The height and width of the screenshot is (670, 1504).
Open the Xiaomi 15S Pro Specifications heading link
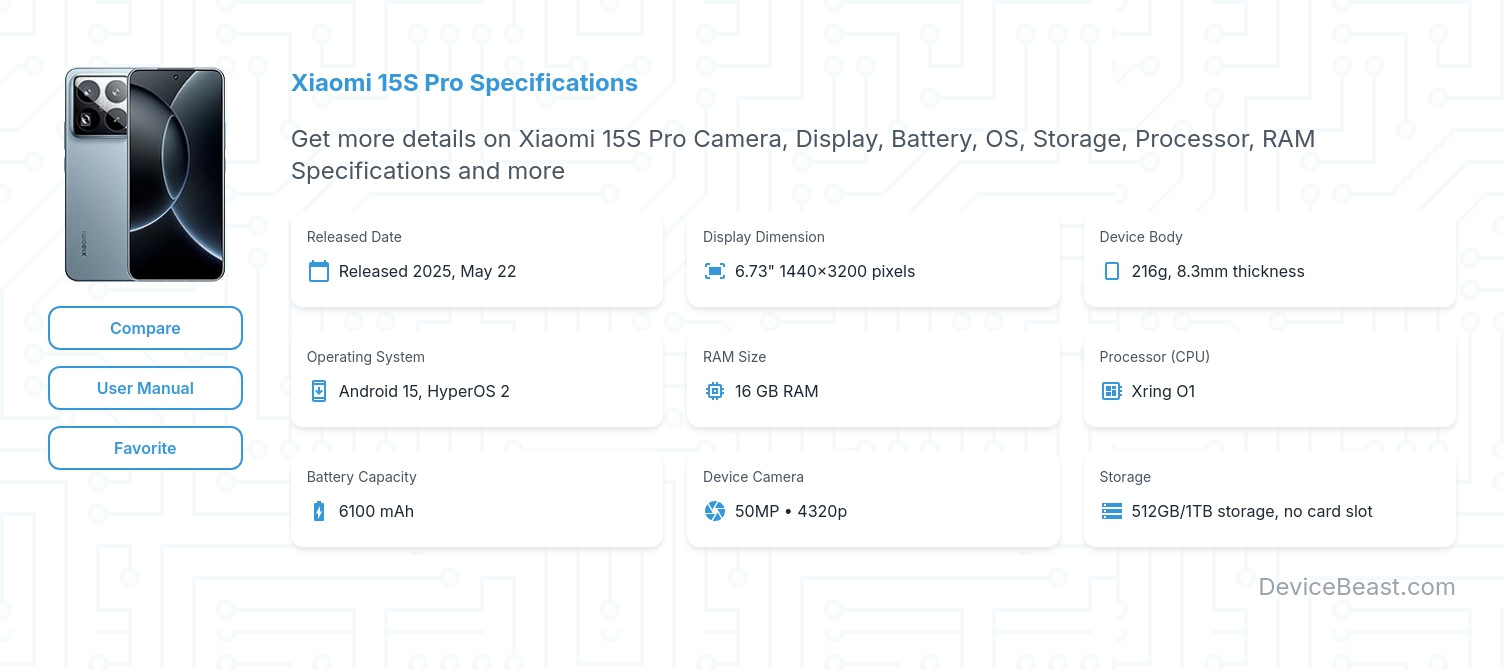[464, 83]
